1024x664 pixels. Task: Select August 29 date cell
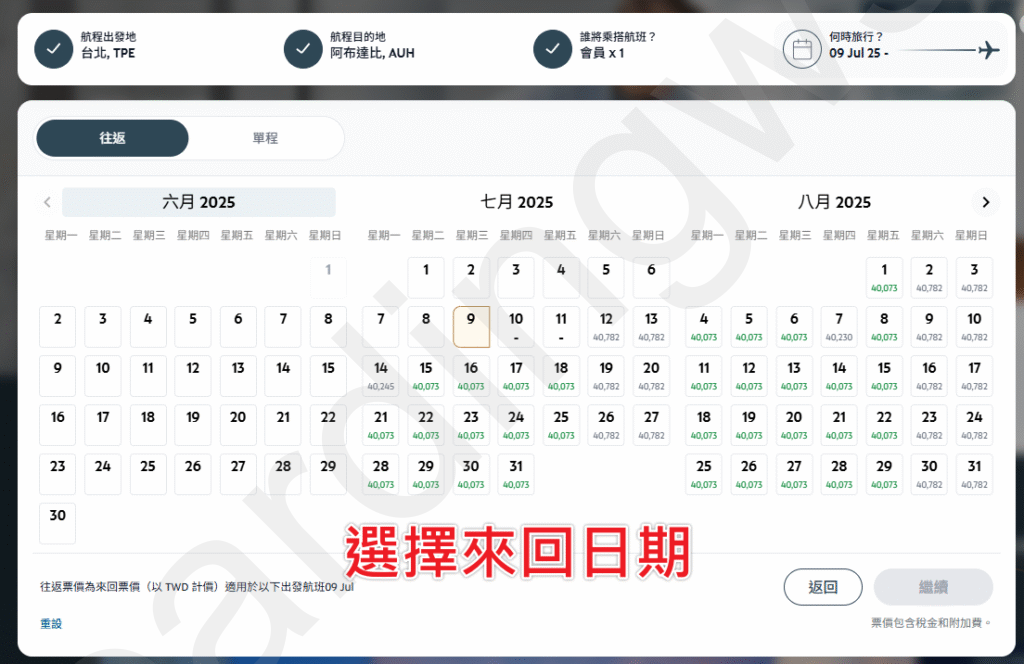[x=884, y=474]
